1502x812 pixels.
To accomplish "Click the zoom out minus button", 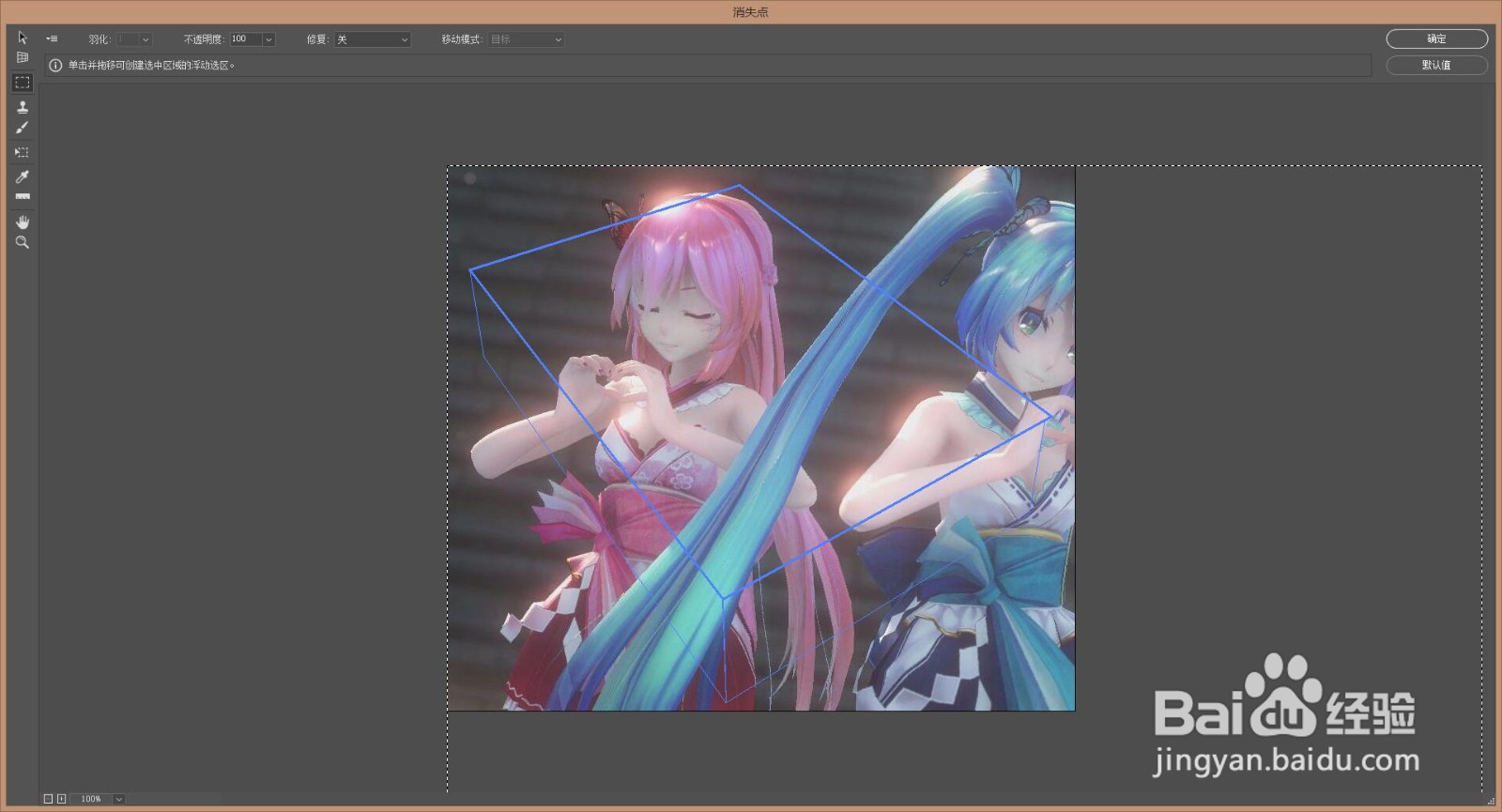I will pyautogui.click(x=48, y=799).
